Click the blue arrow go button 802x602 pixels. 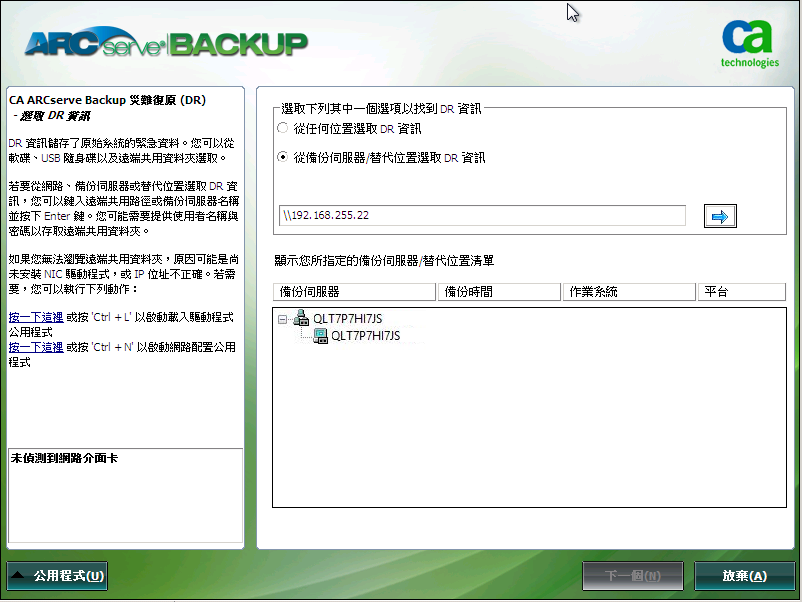pyautogui.click(x=720, y=216)
